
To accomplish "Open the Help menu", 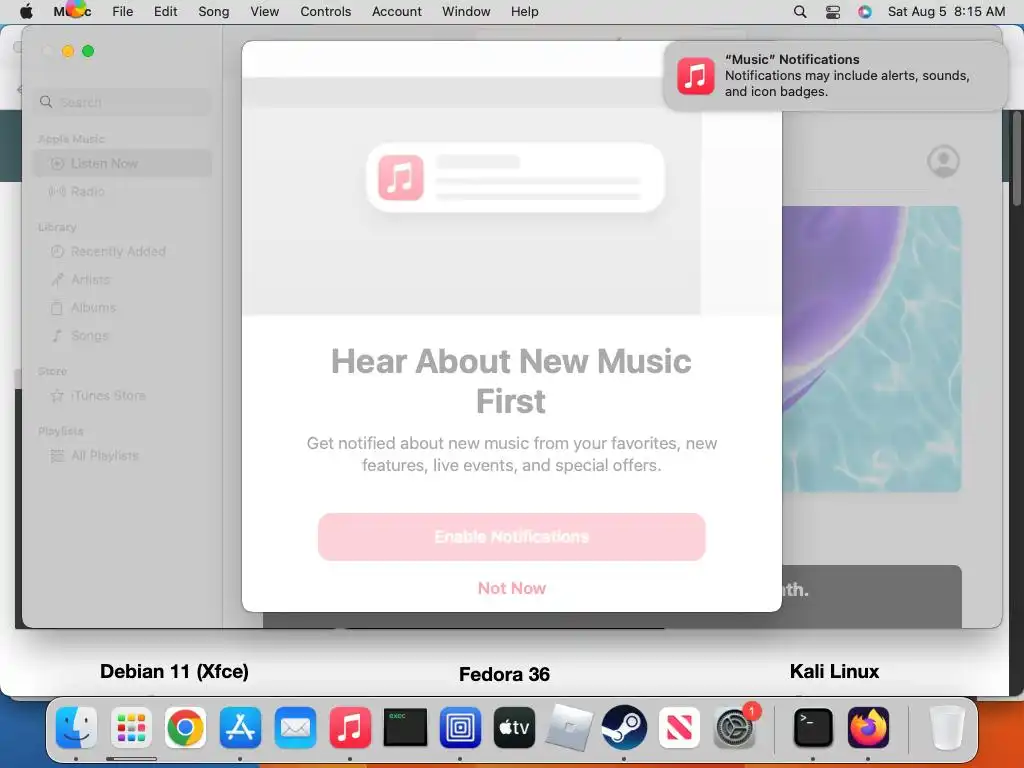I will click(524, 12).
